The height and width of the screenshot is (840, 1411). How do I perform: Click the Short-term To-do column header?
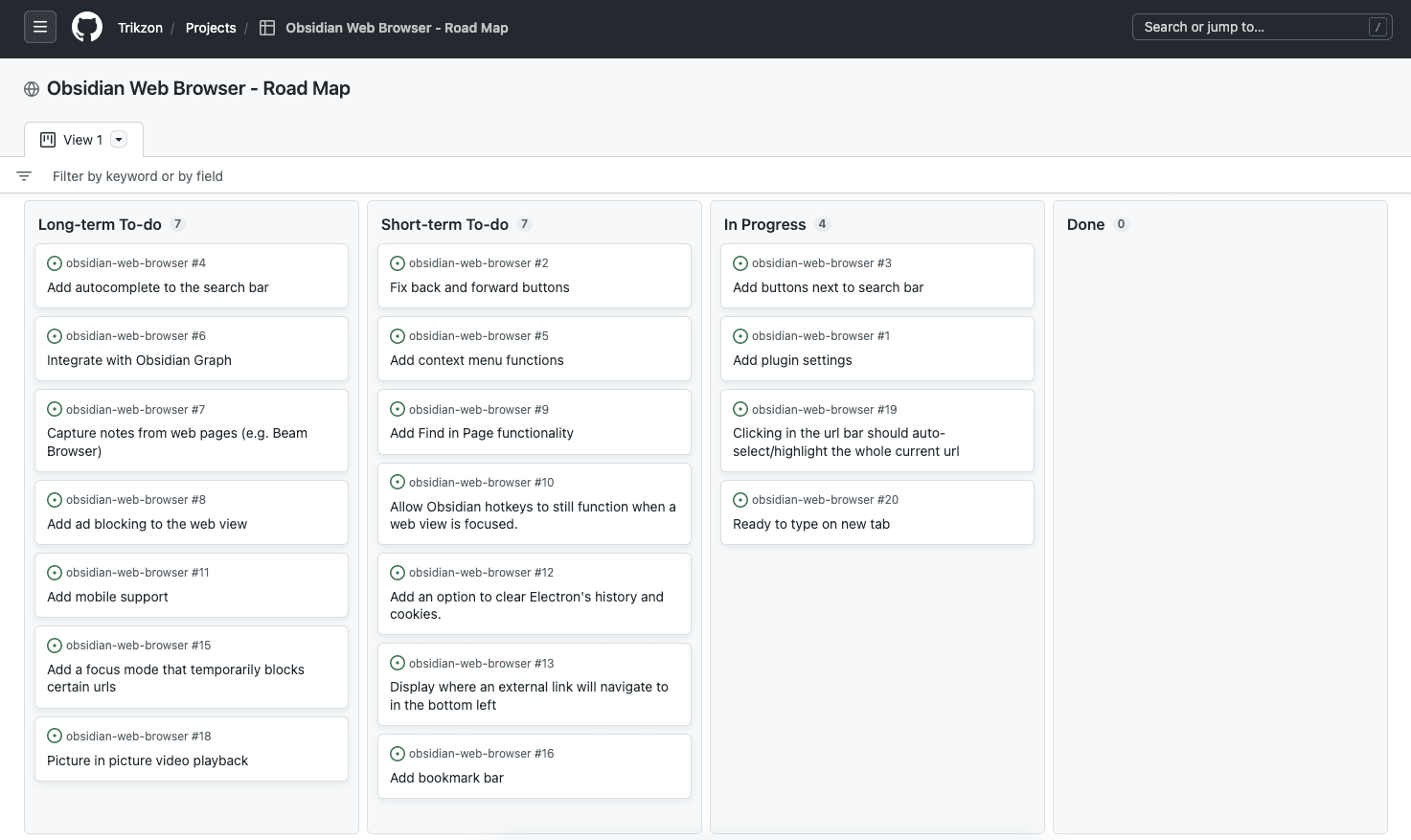(444, 224)
